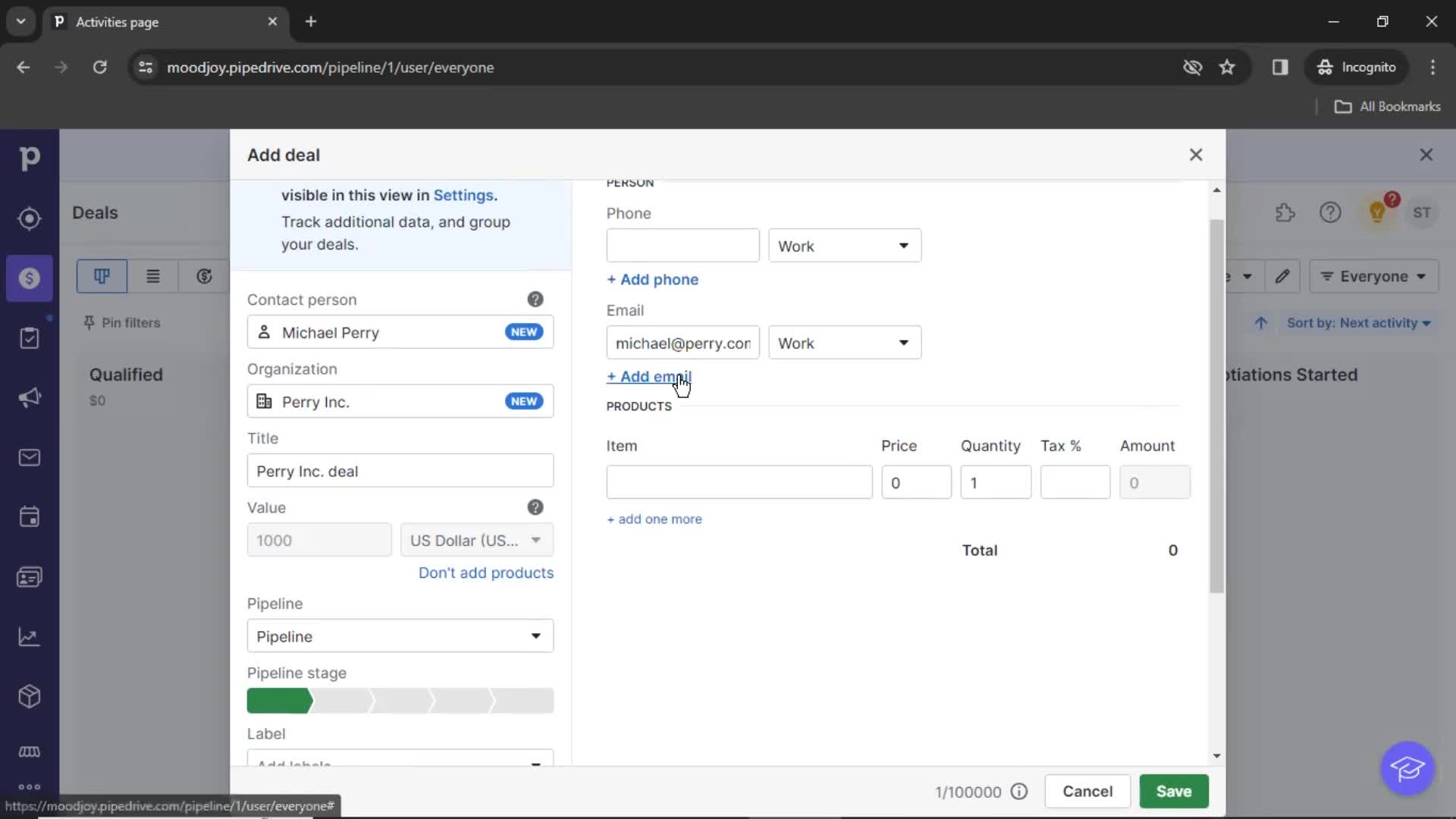Open the extensions puzzle icon in header
The width and height of the screenshot is (1456, 819).
(1285, 213)
